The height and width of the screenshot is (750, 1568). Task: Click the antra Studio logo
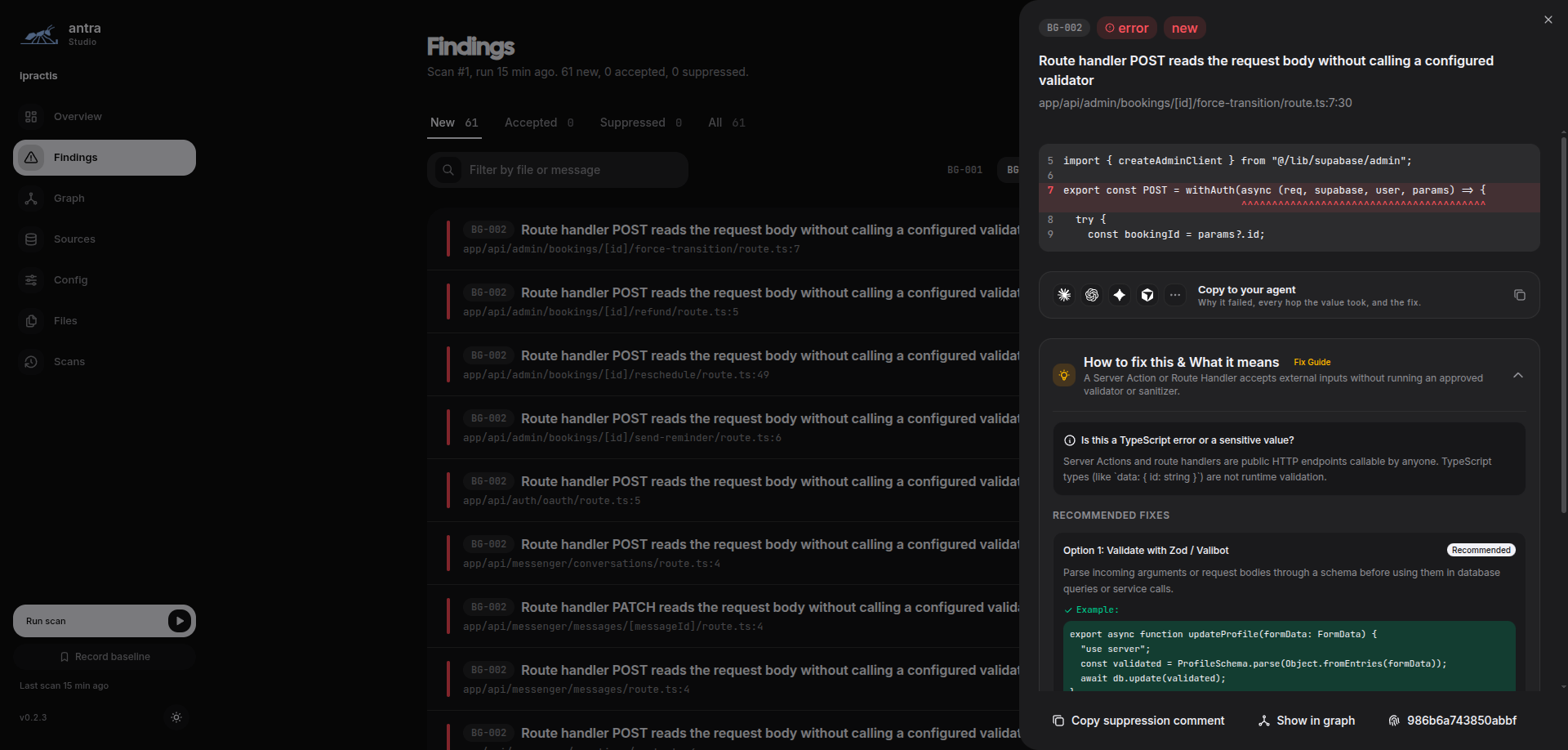[61, 34]
